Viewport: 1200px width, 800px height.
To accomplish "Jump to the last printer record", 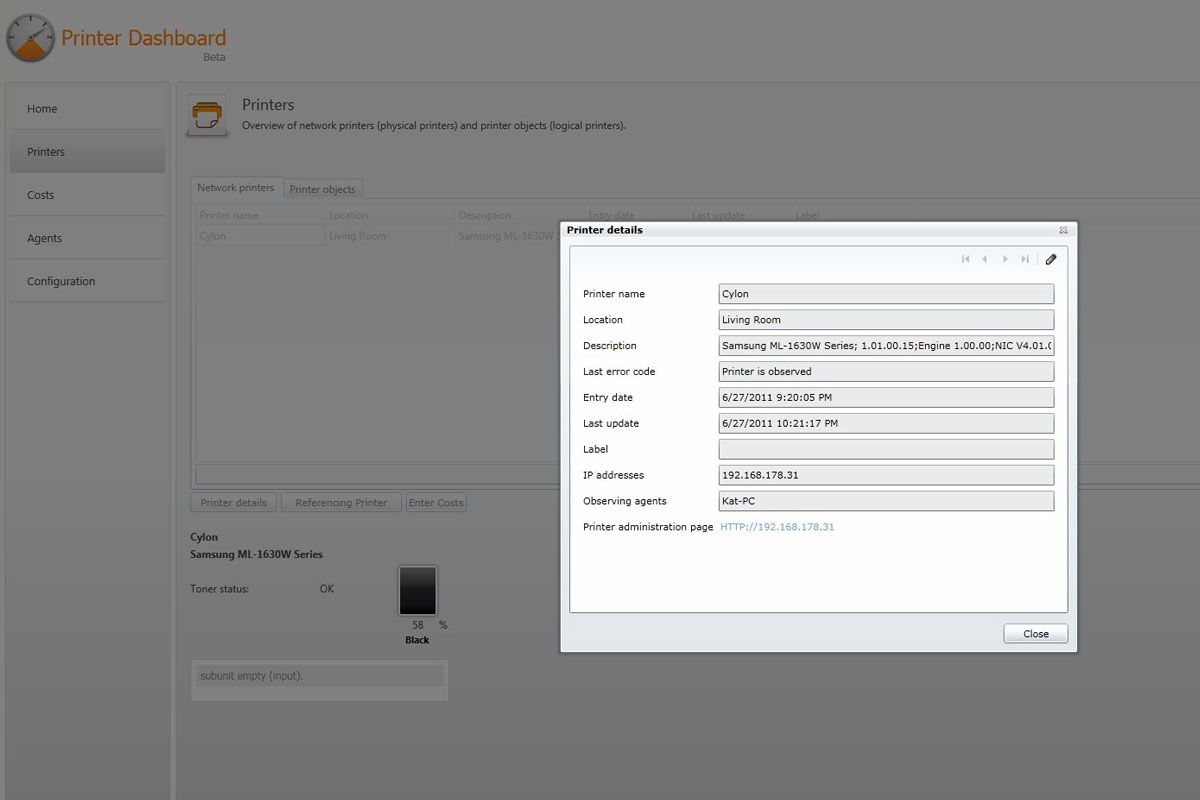I will [1024, 259].
